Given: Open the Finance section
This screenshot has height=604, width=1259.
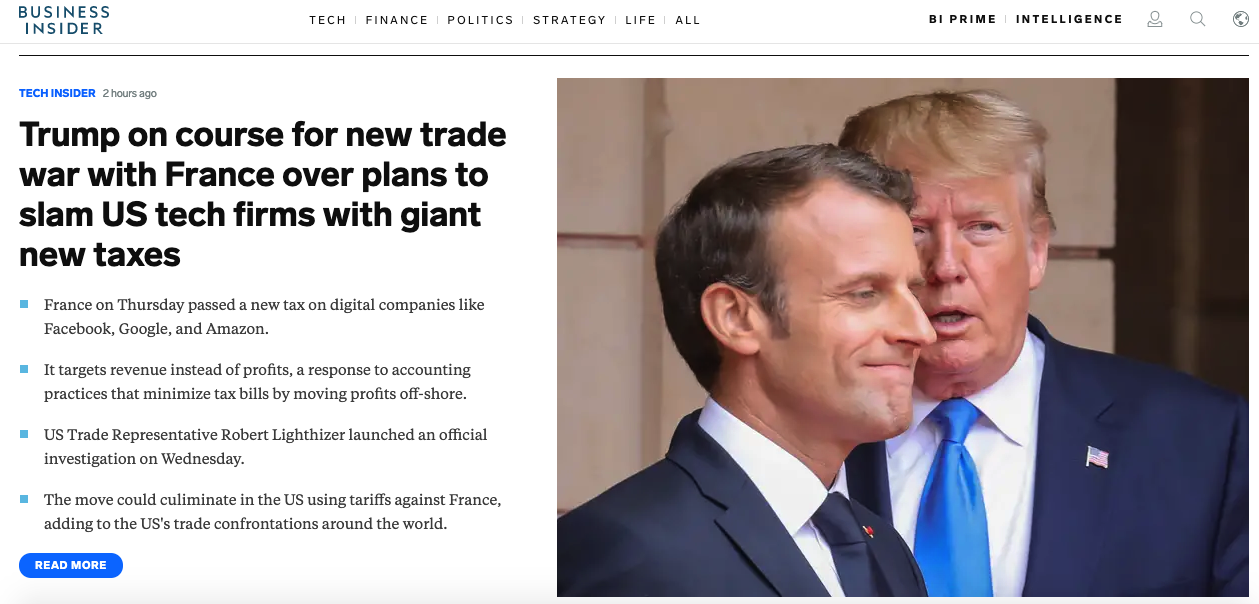Looking at the screenshot, I should 397,20.
